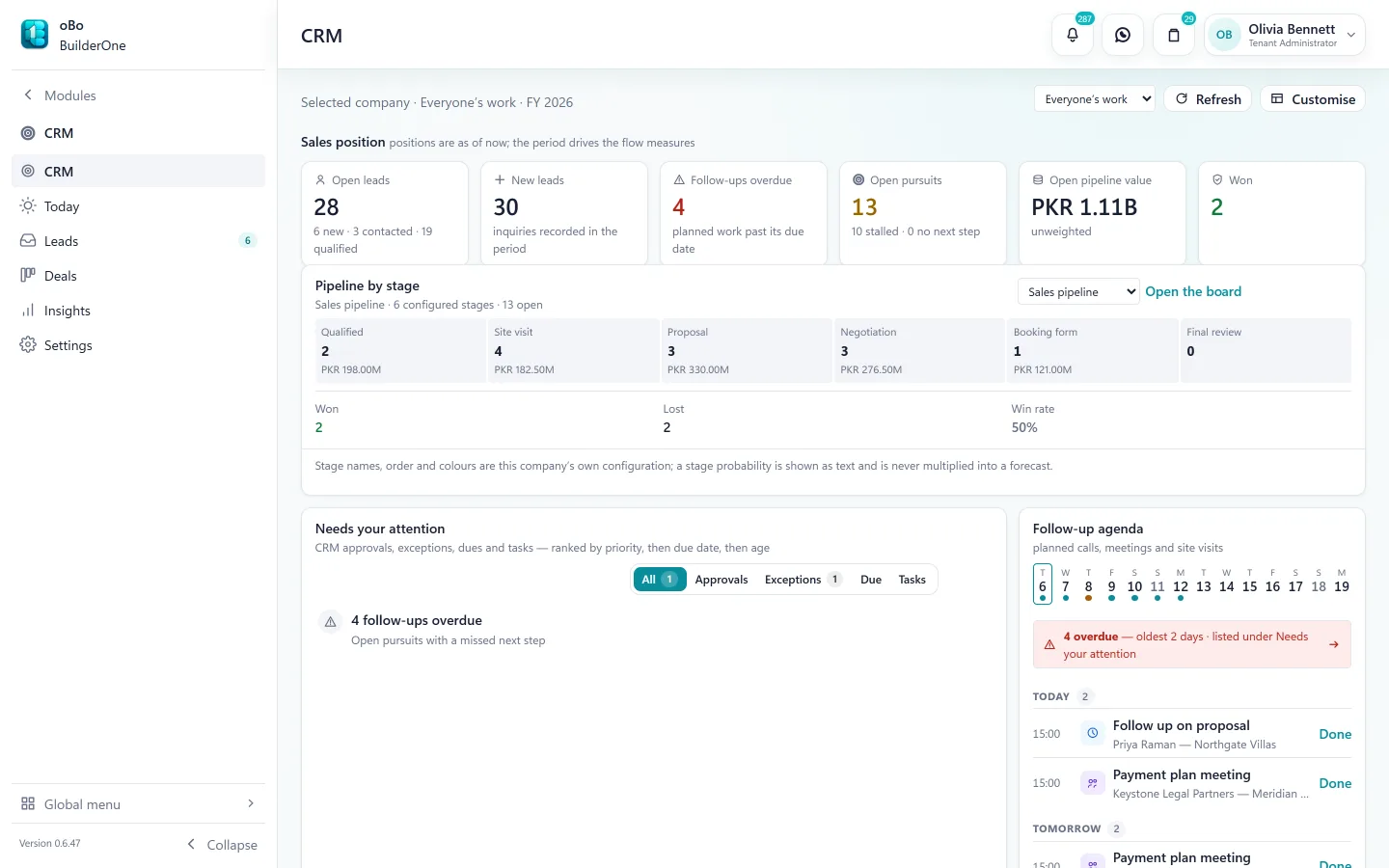Click the Global menu grid icon
This screenshot has width=1389, height=868.
(x=28, y=804)
